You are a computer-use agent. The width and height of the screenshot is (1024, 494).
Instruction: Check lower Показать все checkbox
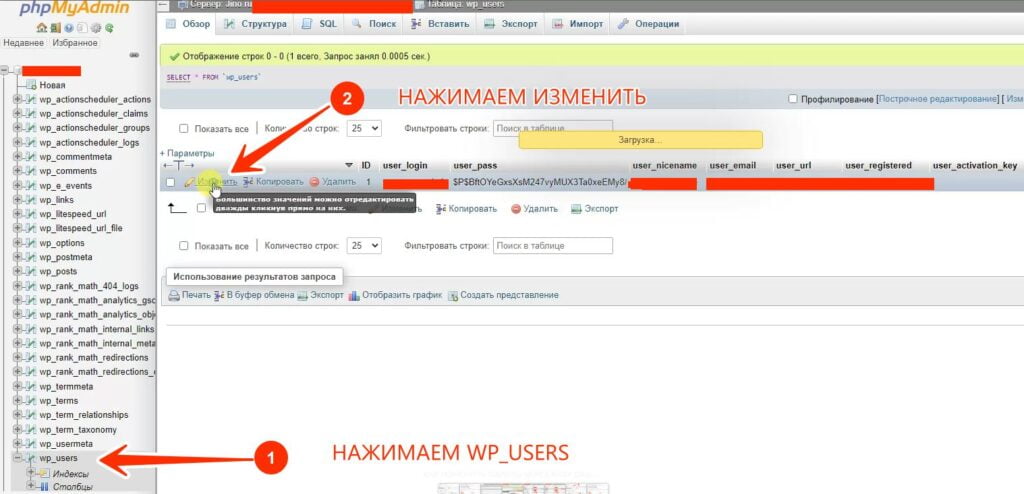pos(184,246)
